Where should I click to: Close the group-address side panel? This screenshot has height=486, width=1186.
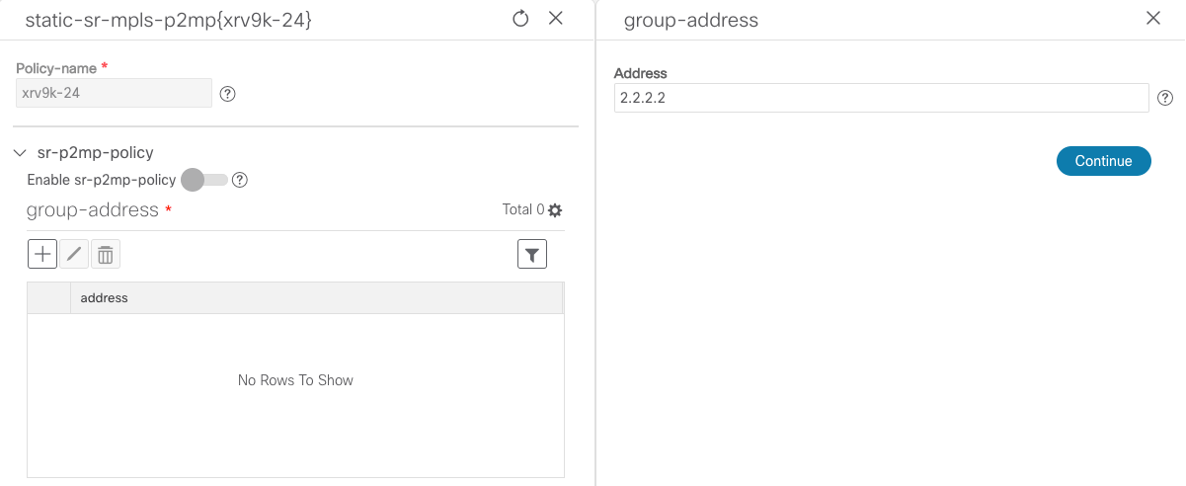click(x=1153, y=19)
